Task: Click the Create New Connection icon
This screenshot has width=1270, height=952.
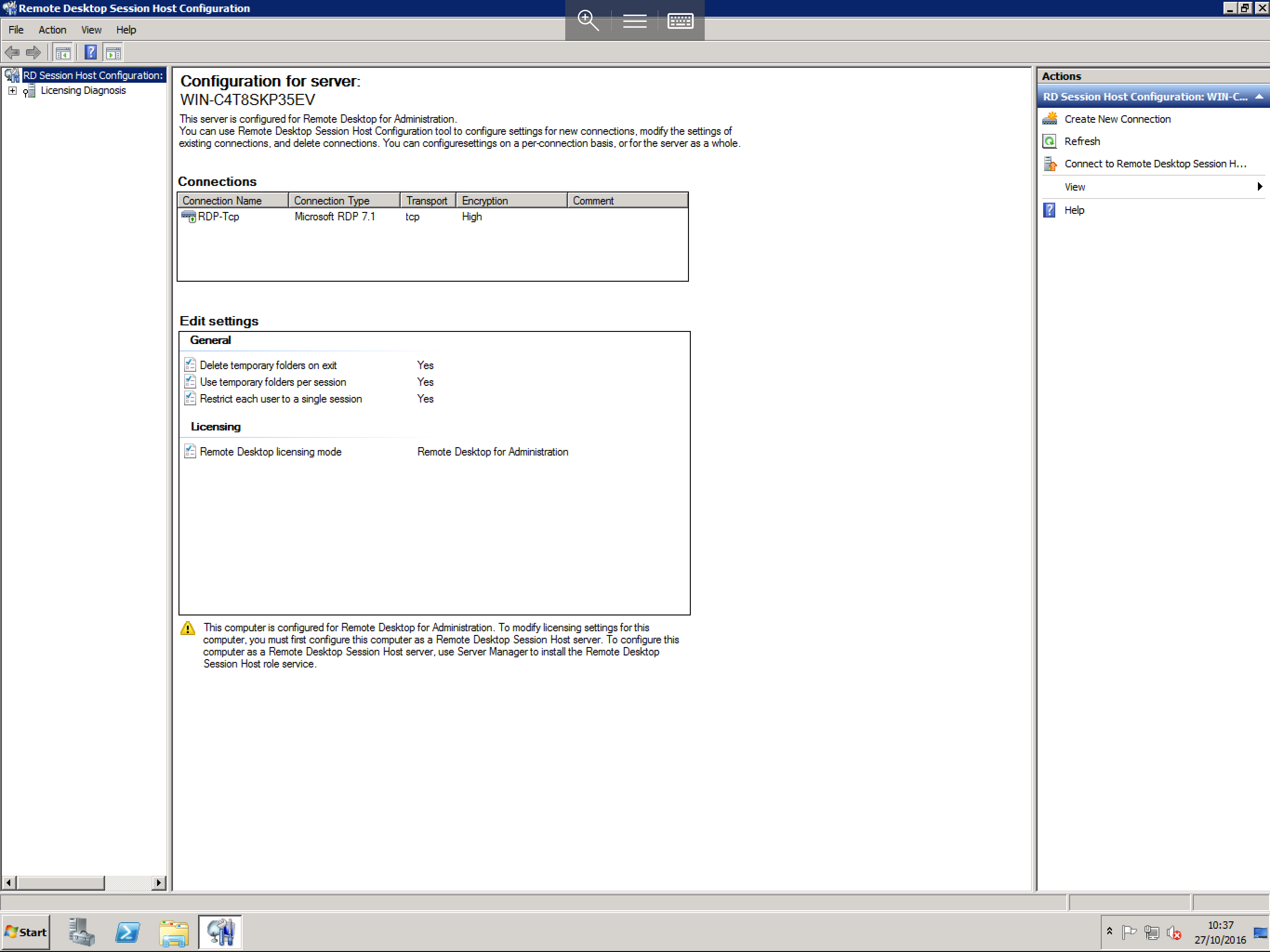Action: (x=1050, y=118)
